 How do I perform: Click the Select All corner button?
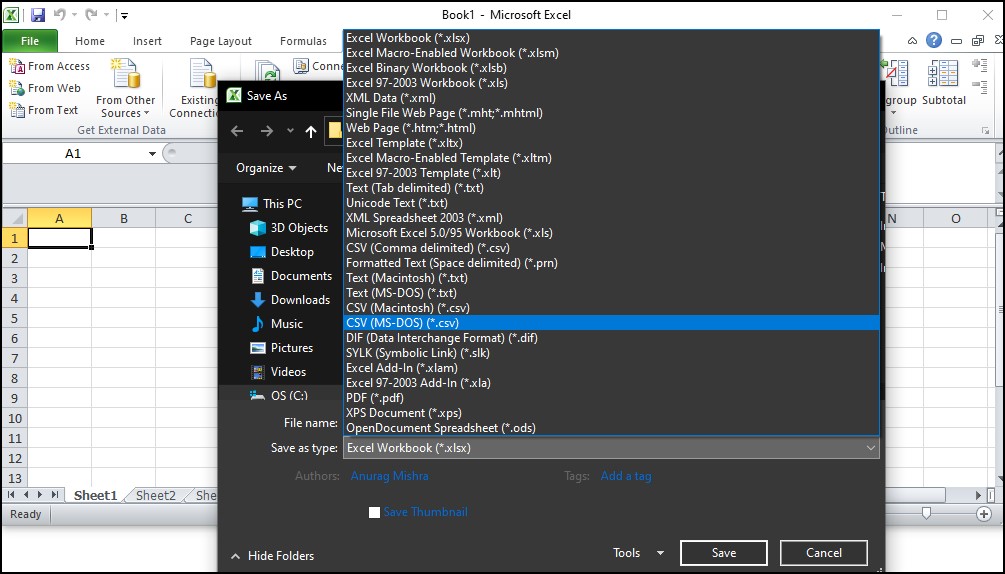point(14,218)
